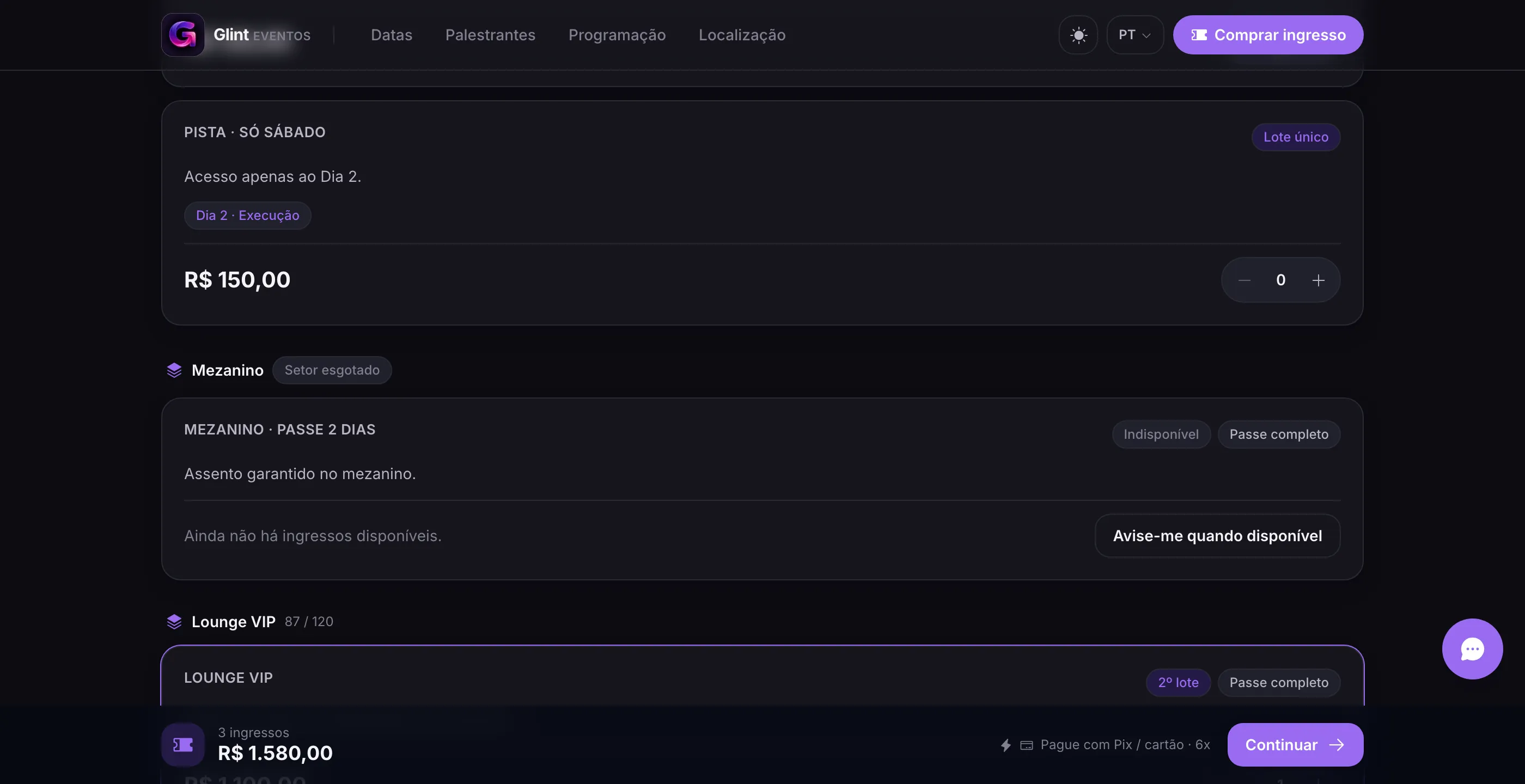Open the PT language dropdown
Image resolution: width=1525 pixels, height=784 pixels.
[x=1135, y=35]
